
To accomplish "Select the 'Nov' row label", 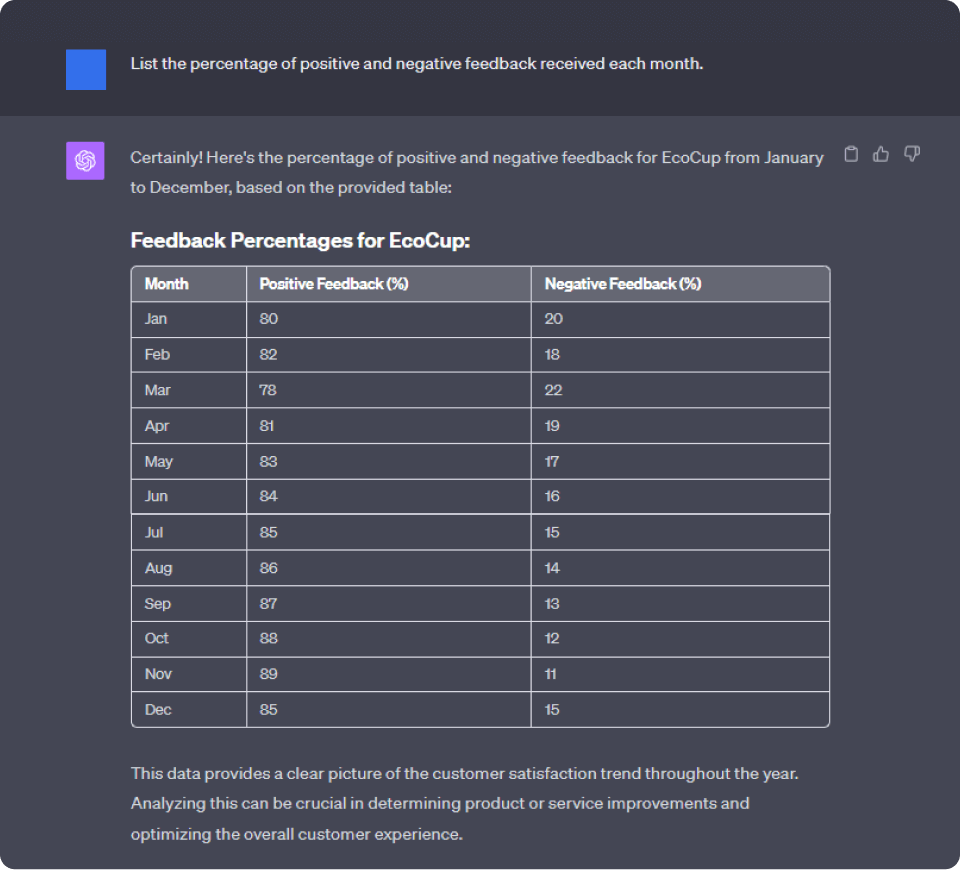I will 158,674.
